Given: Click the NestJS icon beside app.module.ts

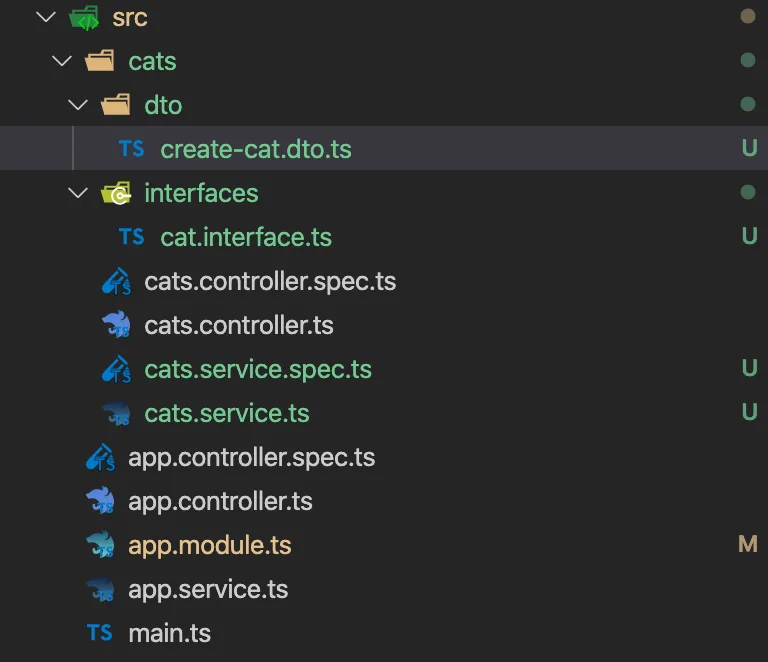Looking at the screenshot, I should (x=100, y=544).
